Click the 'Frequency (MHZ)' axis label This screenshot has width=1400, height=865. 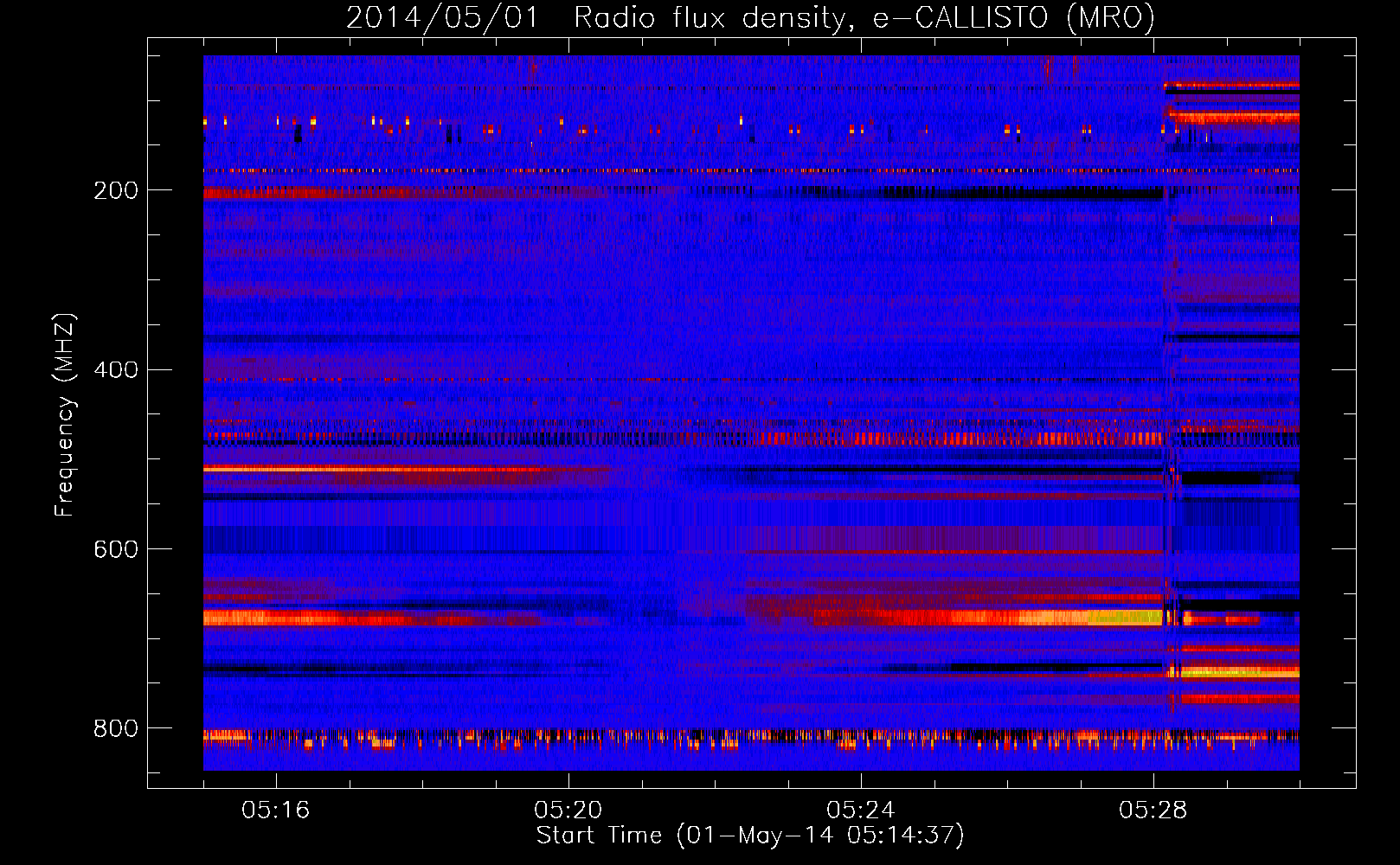pos(64,415)
